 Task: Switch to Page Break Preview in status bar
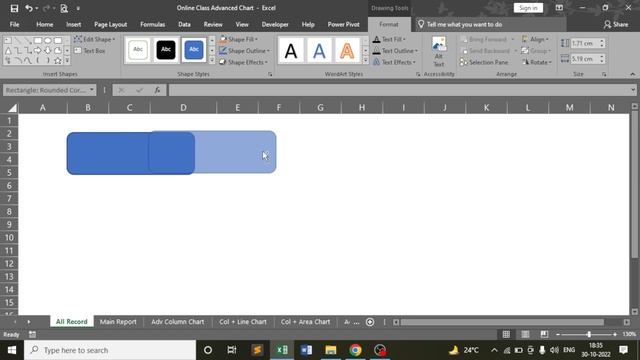(544, 334)
